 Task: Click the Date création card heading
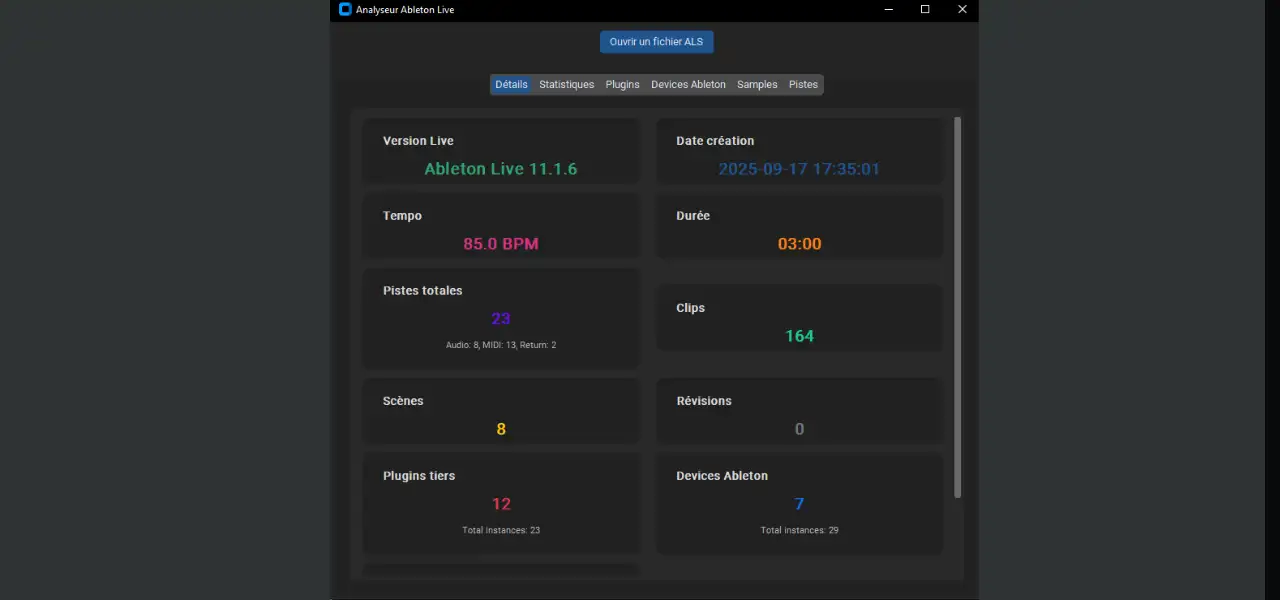point(715,141)
